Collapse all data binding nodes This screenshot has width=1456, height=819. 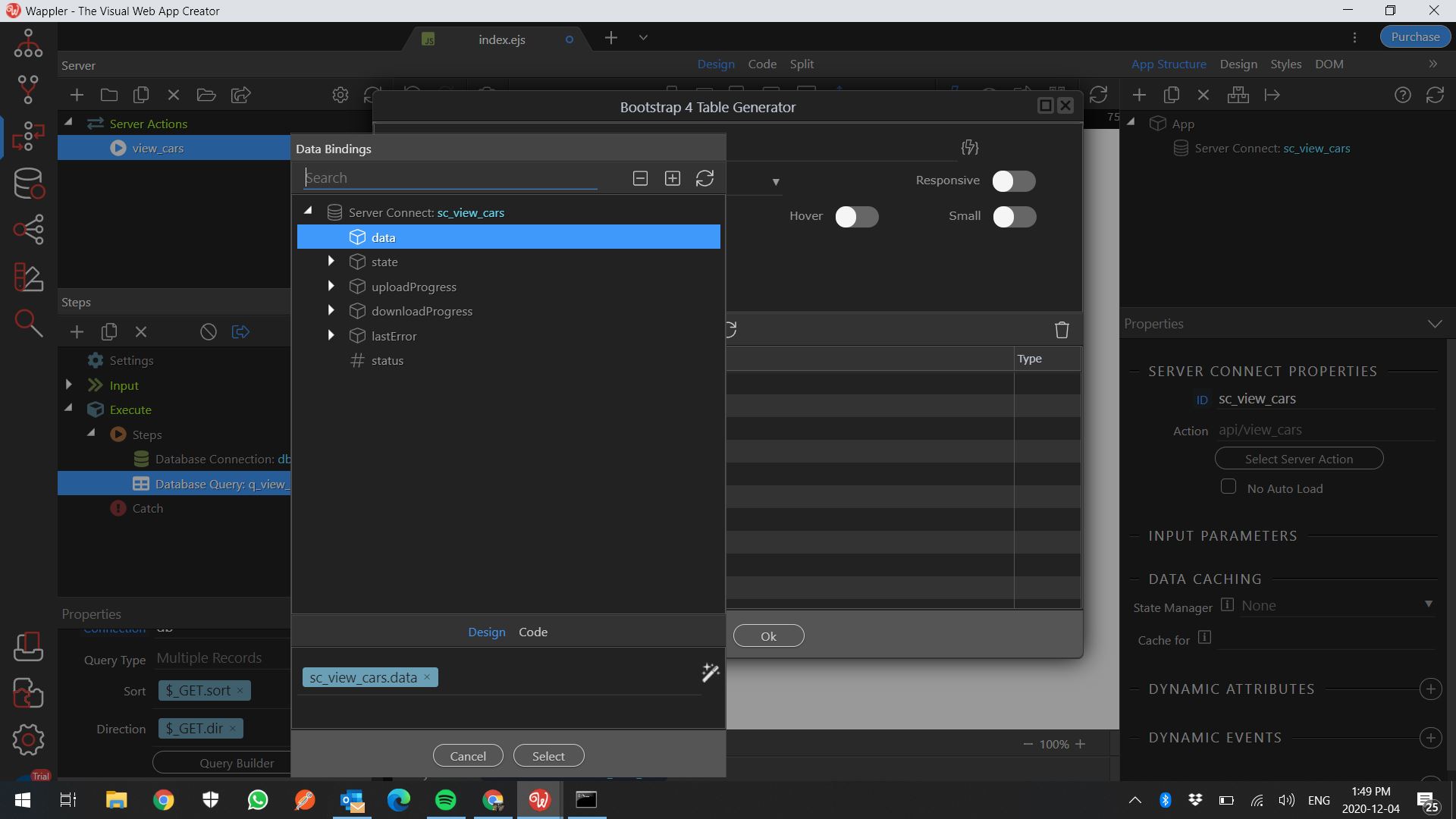[x=640, y=178]
